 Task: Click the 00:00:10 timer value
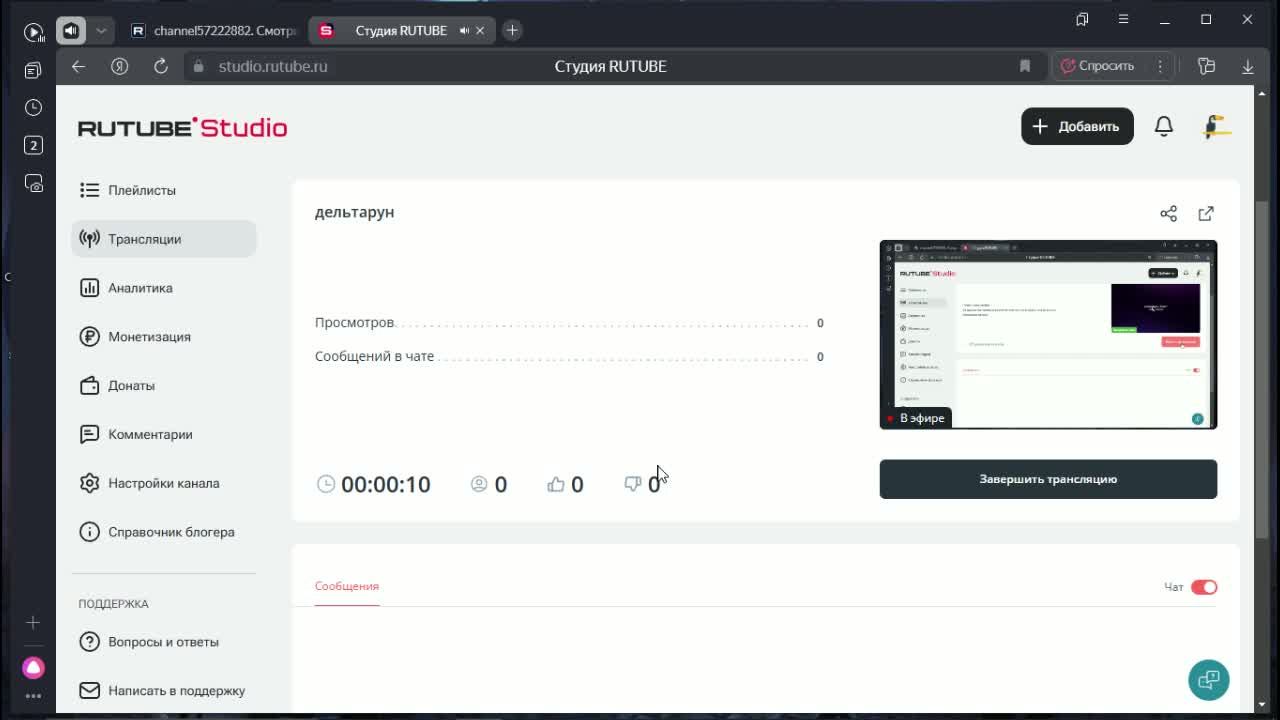(386, 485)
